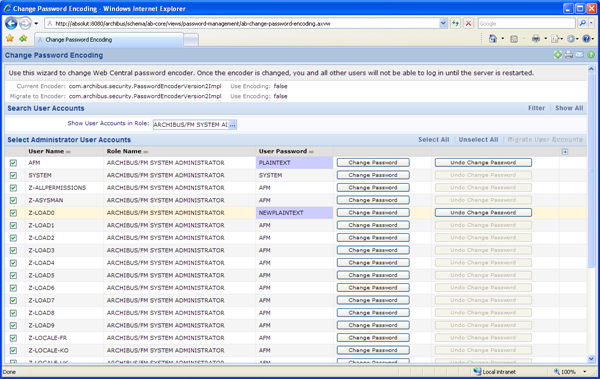This screenshot has height=379, width=600.
Task: Open the IE Help question icon
Action: click(586, 39)
